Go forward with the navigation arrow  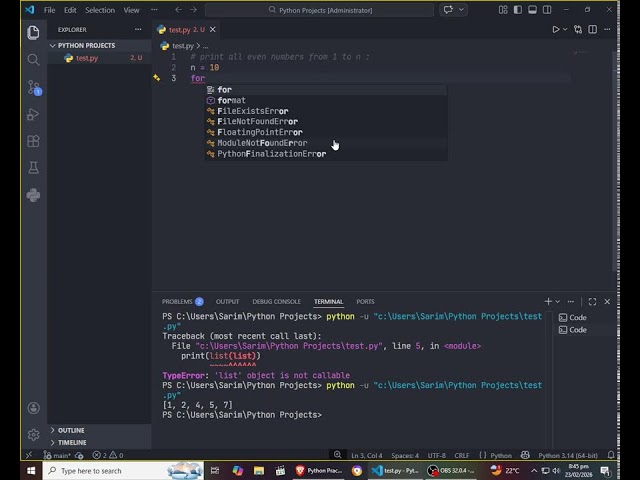point(193,10)
